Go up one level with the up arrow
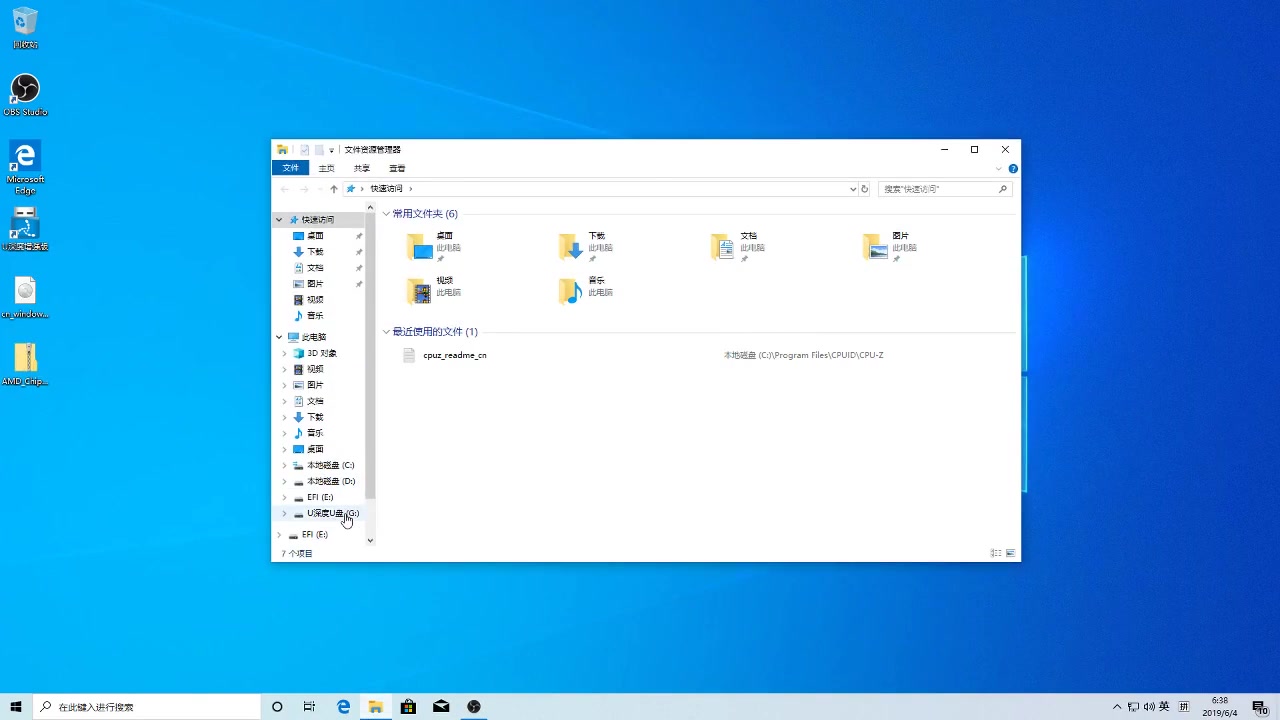Screen dimensions: 1280x720 (x=334, y=189)
